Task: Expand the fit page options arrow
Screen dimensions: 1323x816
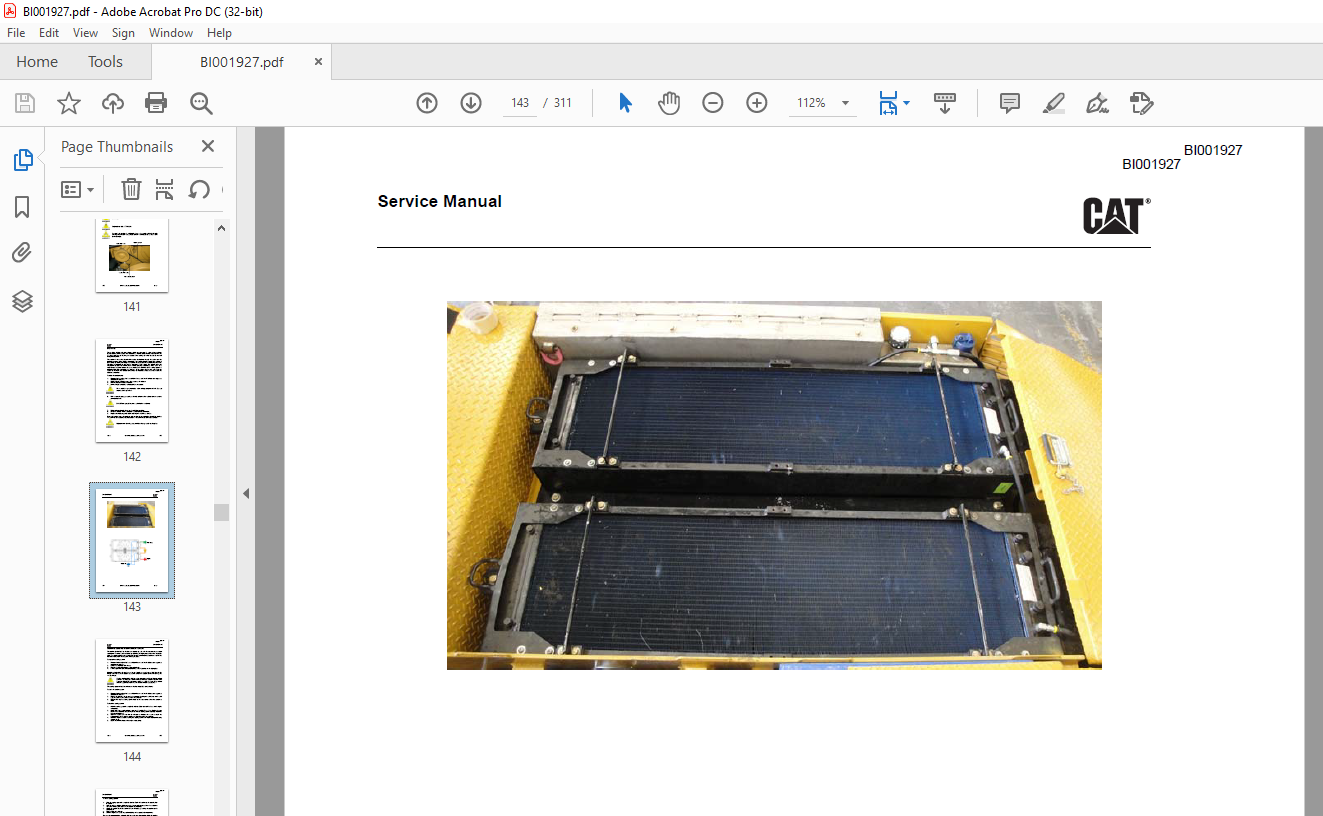Action: (907, 103)
